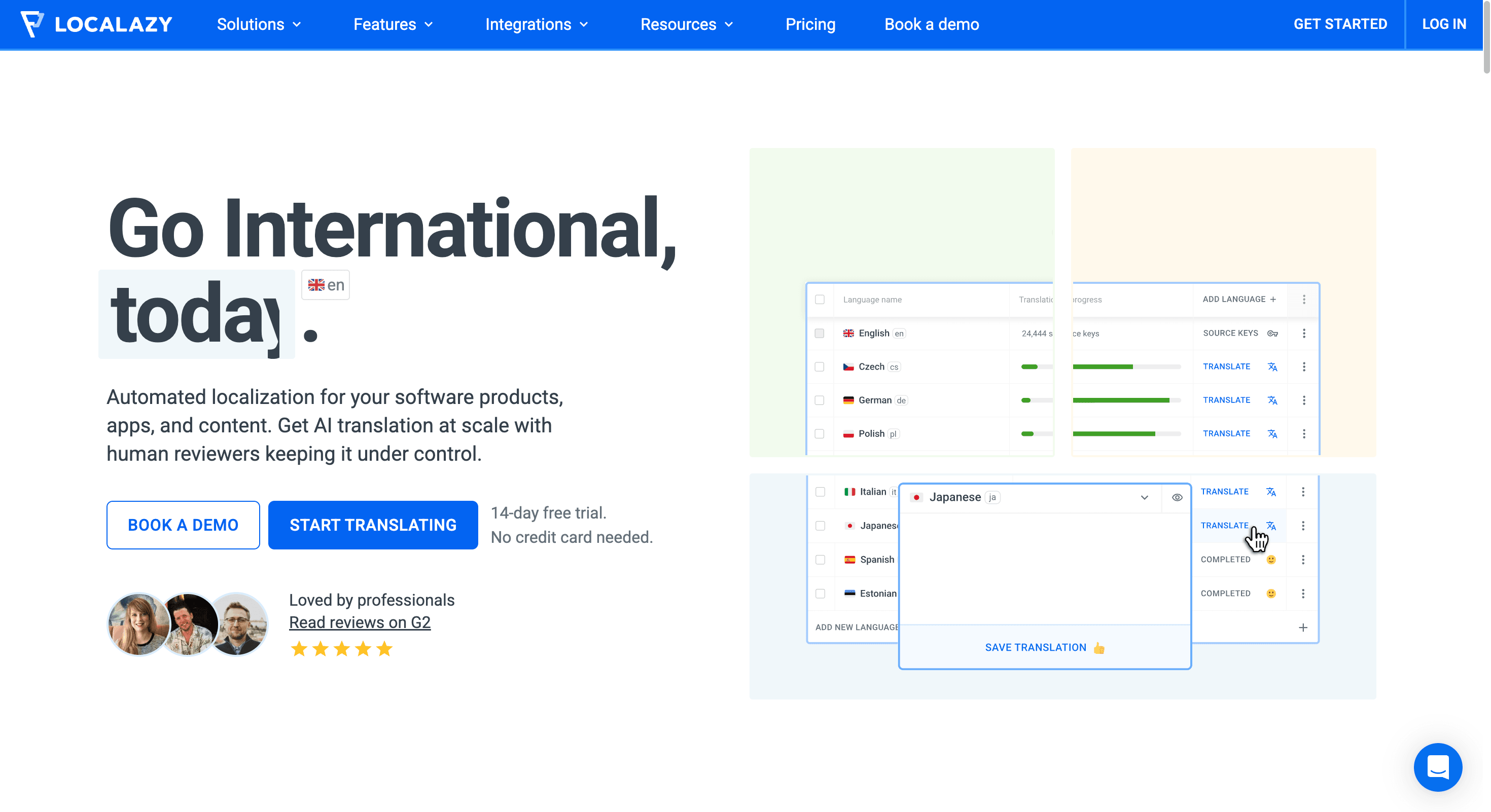
Task: Expand the Resources menu
Action: pos(687,24)
